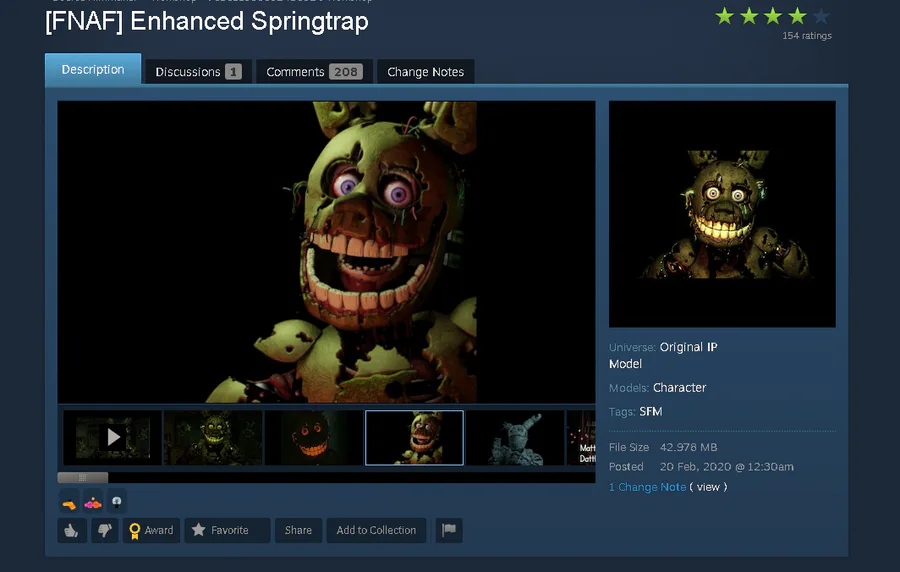Open the Share dialog
This screenshot has height=572, width=900.
pos(298,530)
